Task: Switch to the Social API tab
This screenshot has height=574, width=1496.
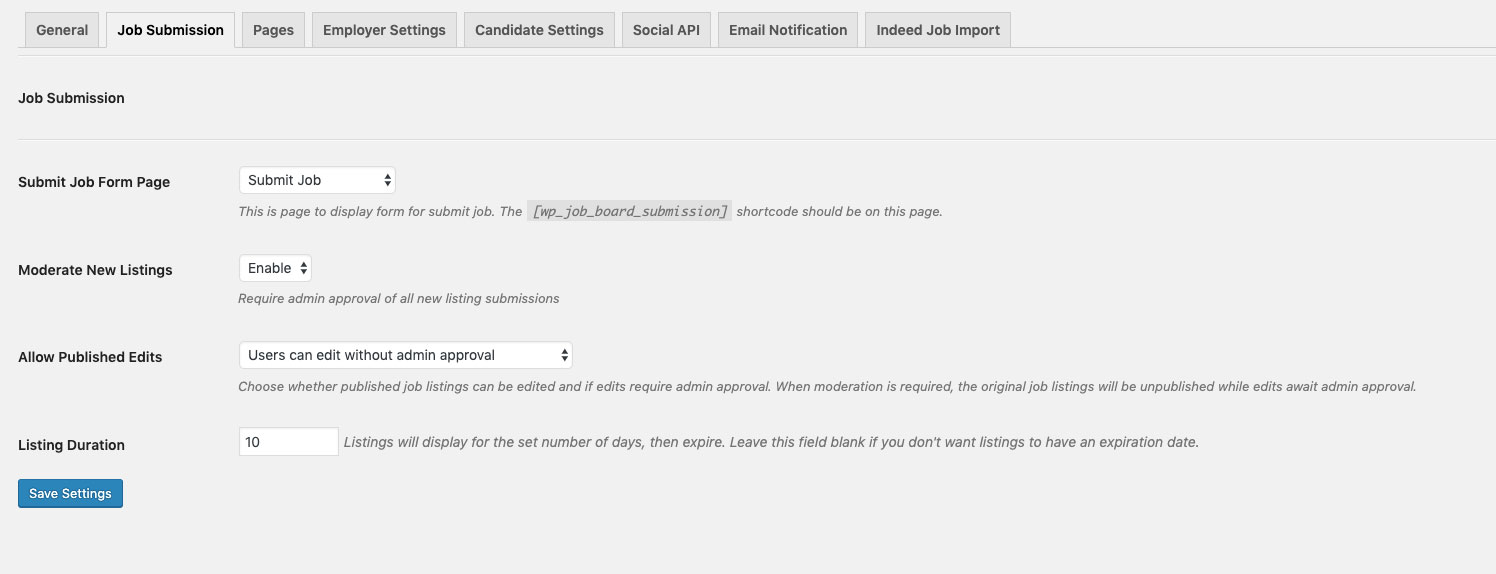Action: tap(666, 30)
